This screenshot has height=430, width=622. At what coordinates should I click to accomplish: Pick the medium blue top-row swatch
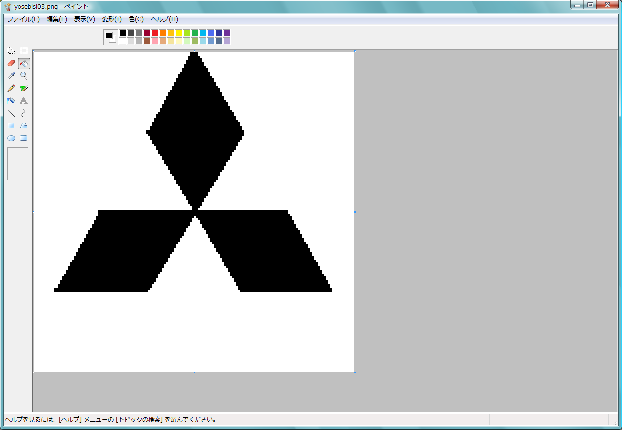(x=211, y=33)
